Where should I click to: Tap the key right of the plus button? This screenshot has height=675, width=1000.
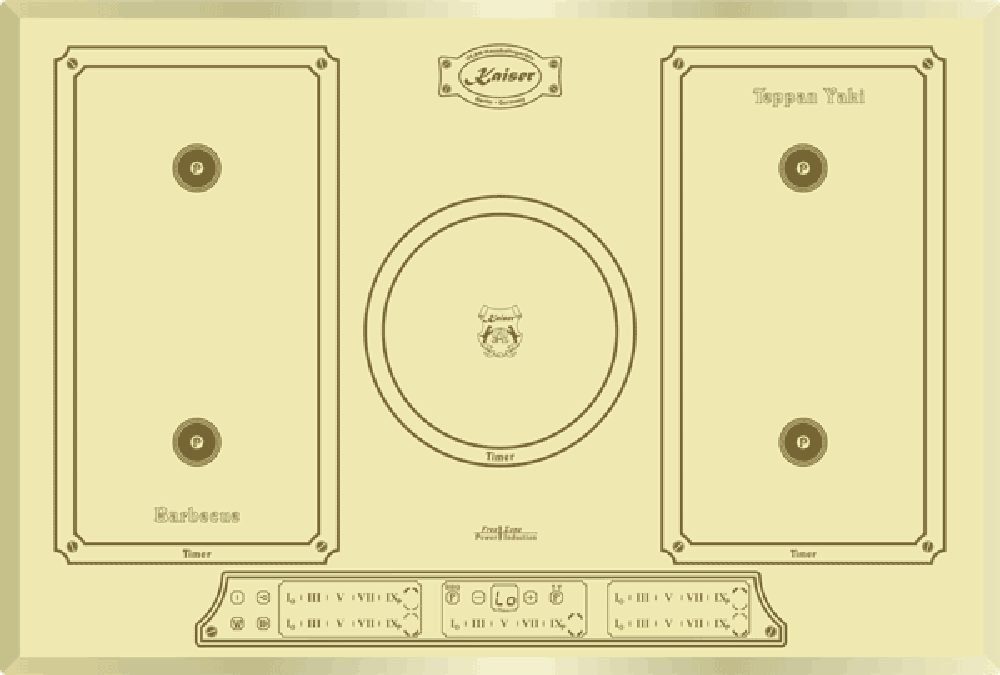click(x=556, y=598)
